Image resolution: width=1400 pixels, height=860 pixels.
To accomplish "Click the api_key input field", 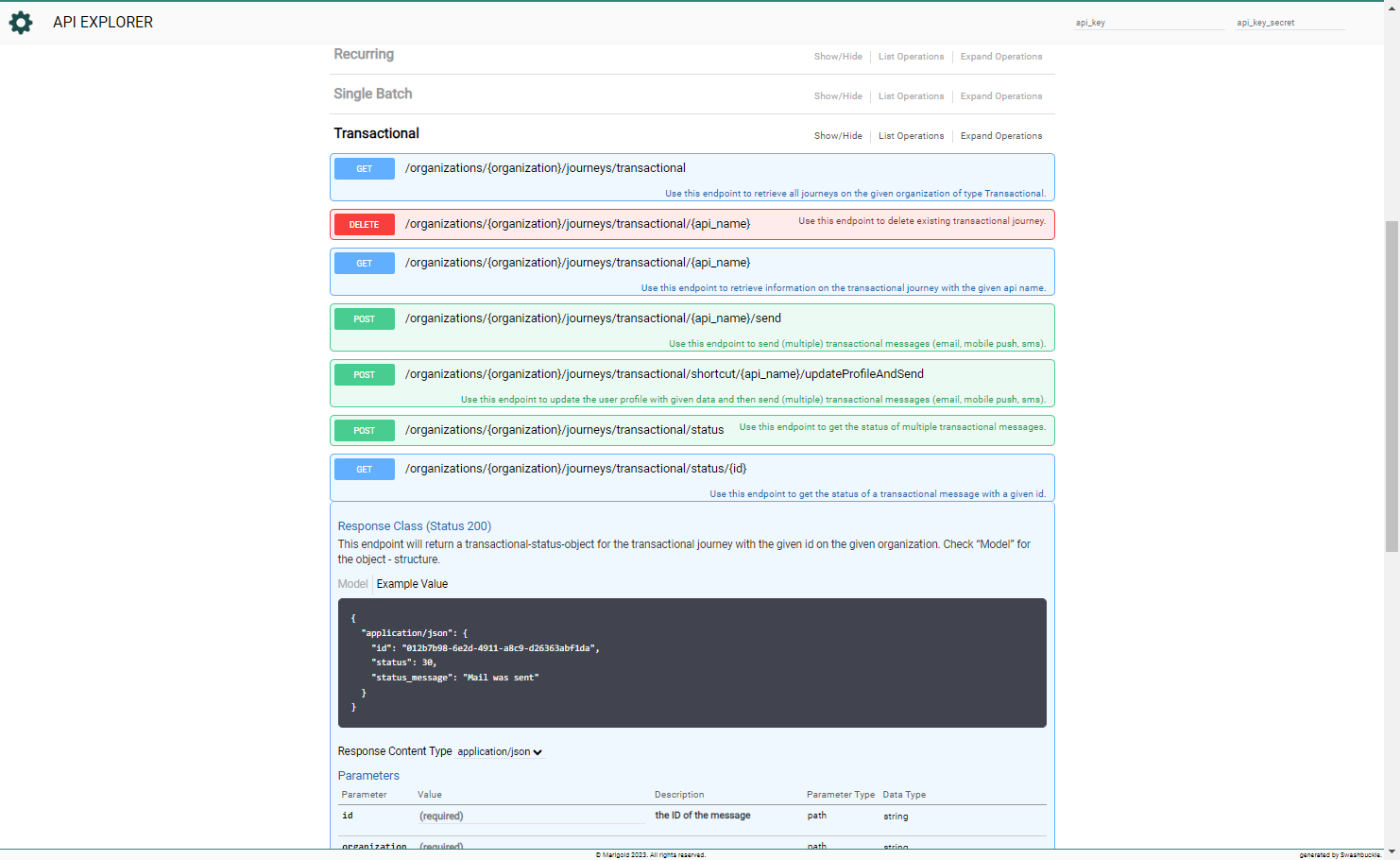I will coord(1149,23).
